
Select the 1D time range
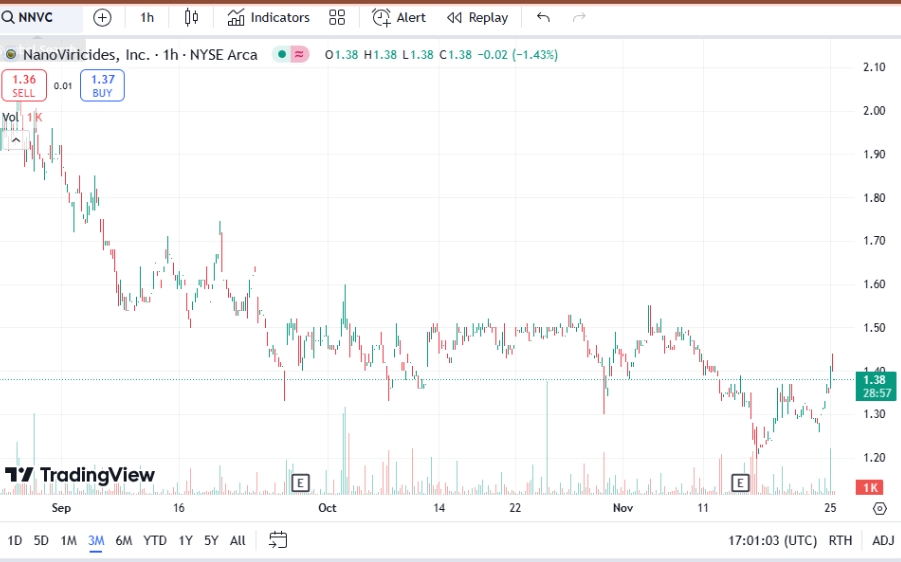coord(14,541)
